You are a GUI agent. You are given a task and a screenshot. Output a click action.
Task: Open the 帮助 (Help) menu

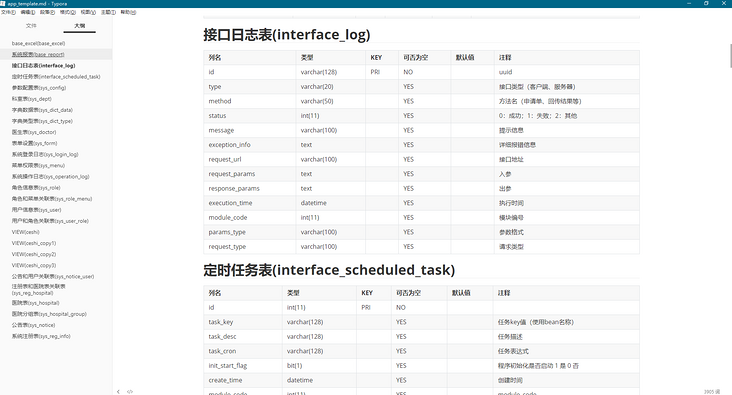(x=128, y=12)
